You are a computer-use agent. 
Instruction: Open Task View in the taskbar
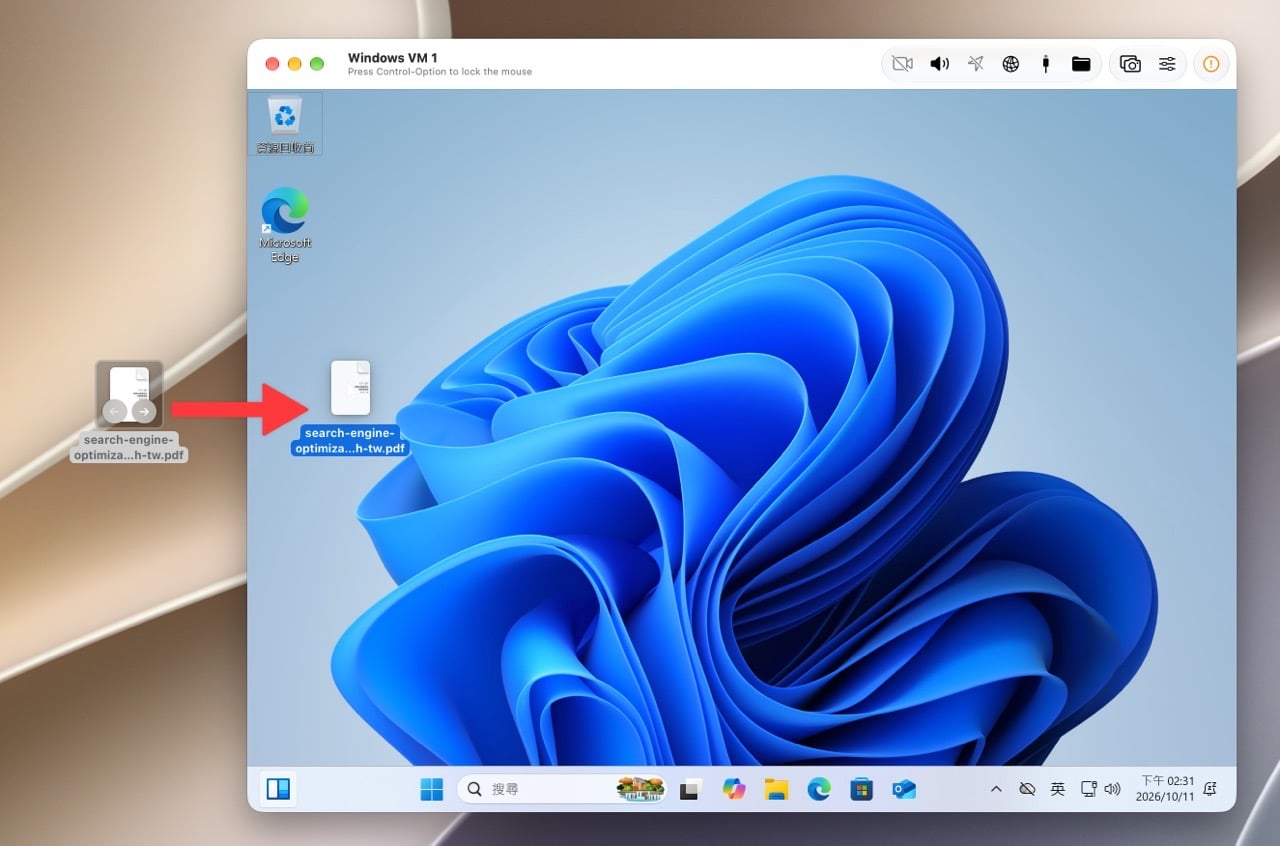pos(690,790)
